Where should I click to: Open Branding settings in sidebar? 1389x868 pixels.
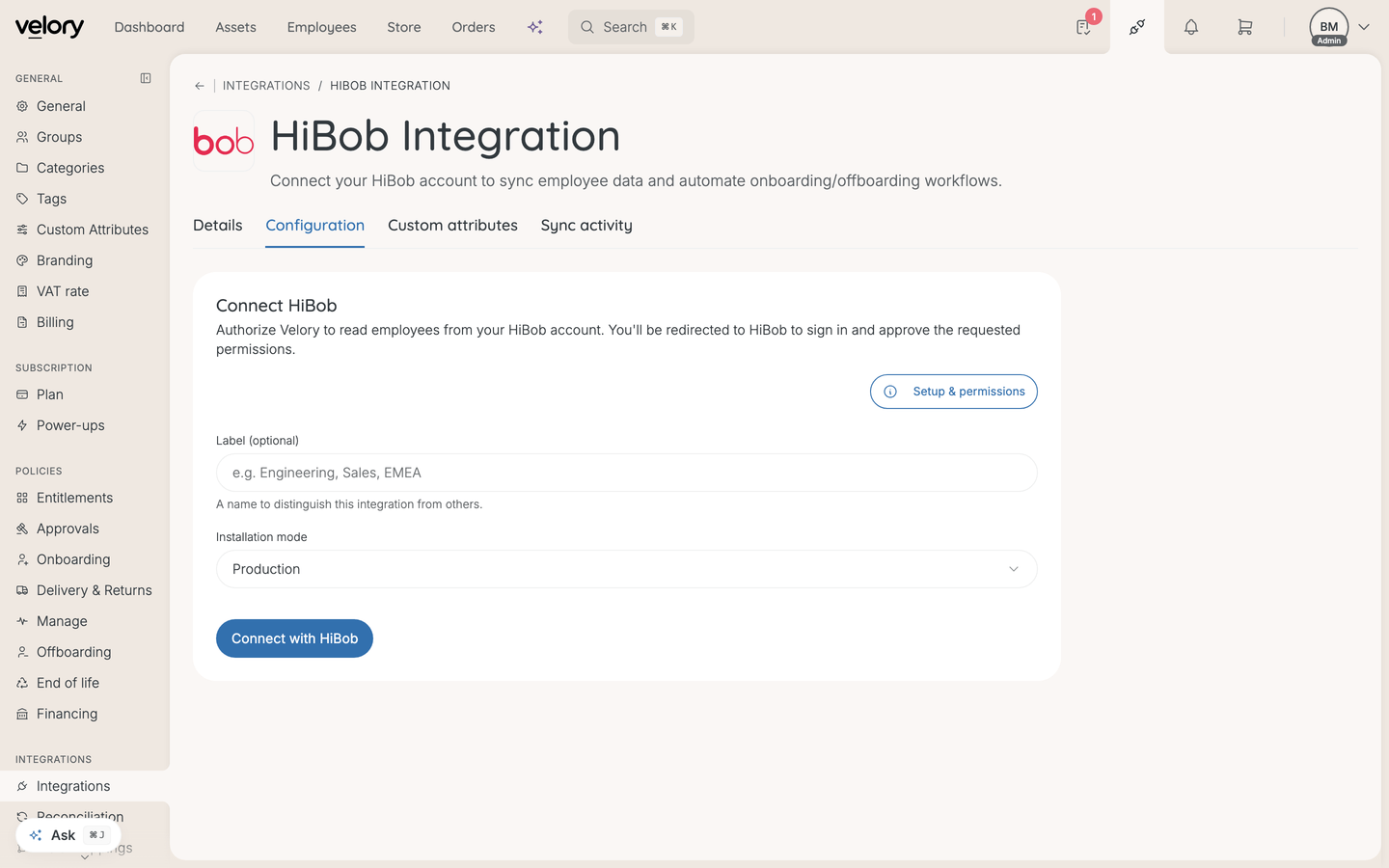tap(65, 260)
